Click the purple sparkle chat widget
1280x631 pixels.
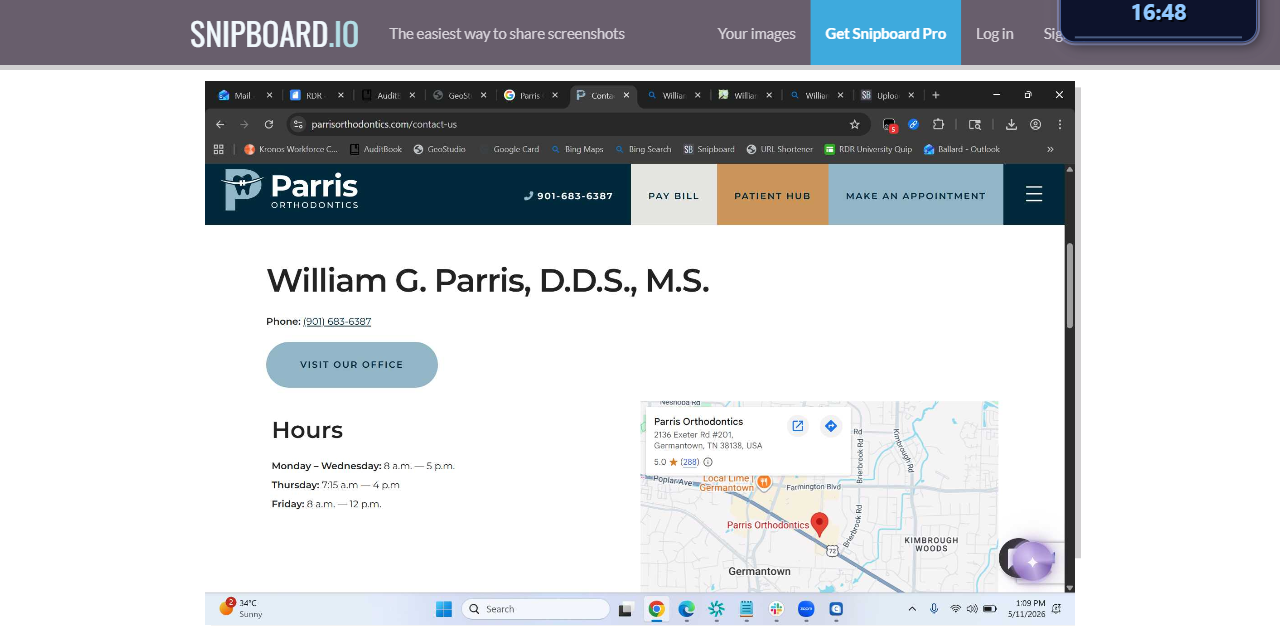tap(1032, 561)
